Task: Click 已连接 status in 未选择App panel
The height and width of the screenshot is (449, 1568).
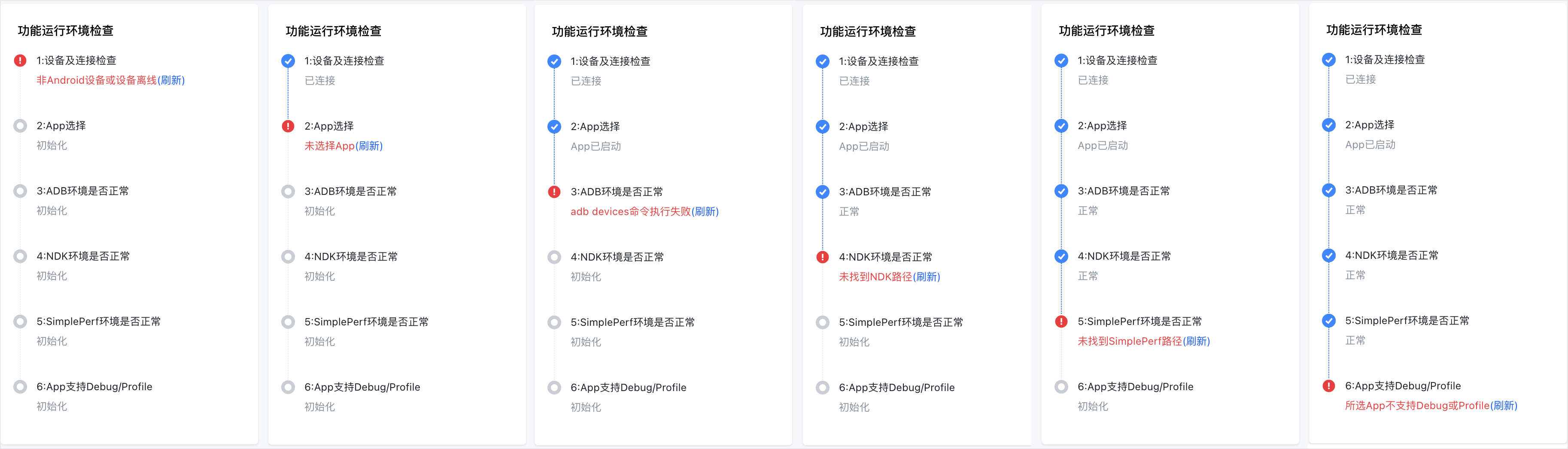Action: (319, 80)
